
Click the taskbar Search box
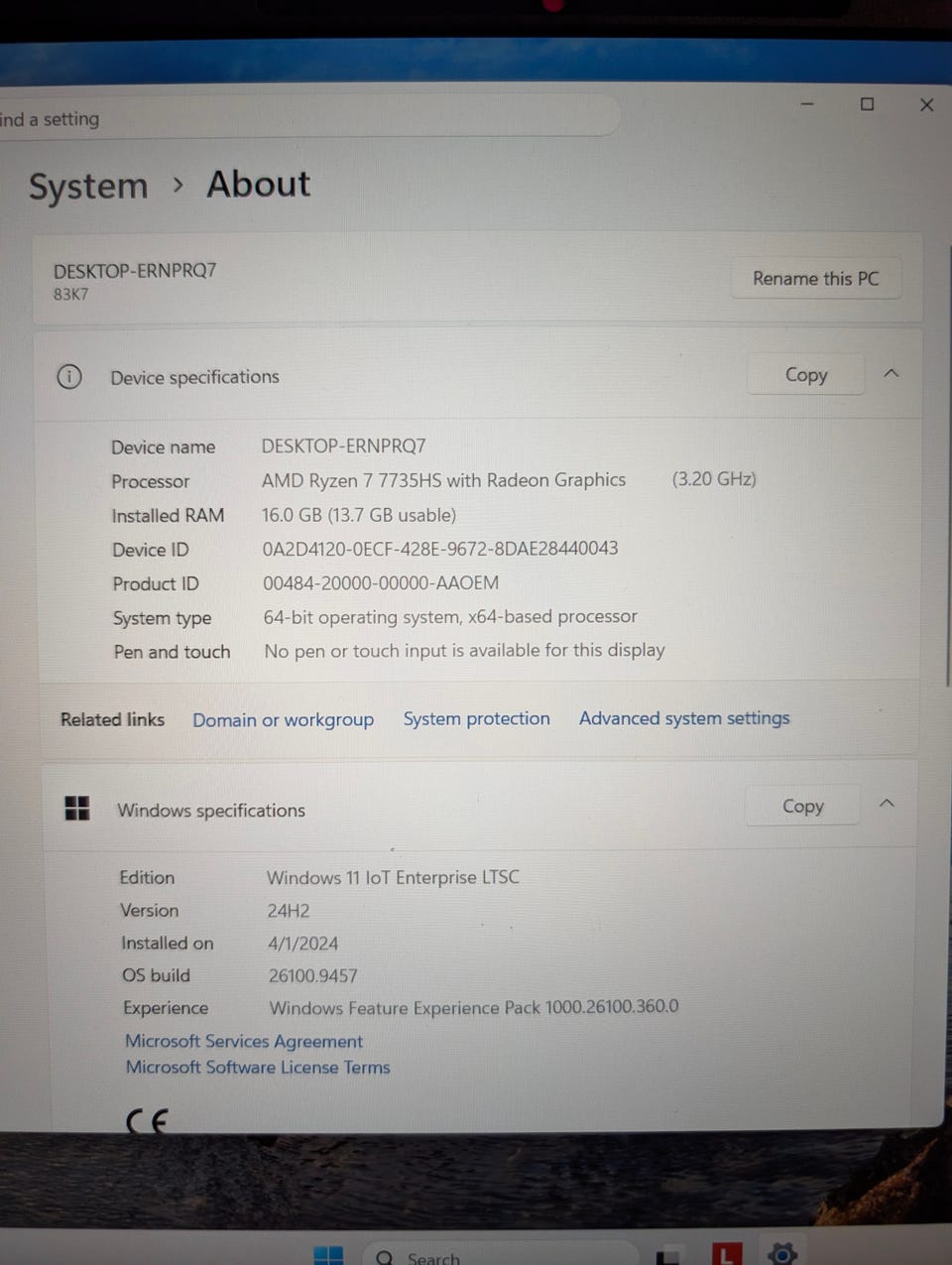point(500,1256)
